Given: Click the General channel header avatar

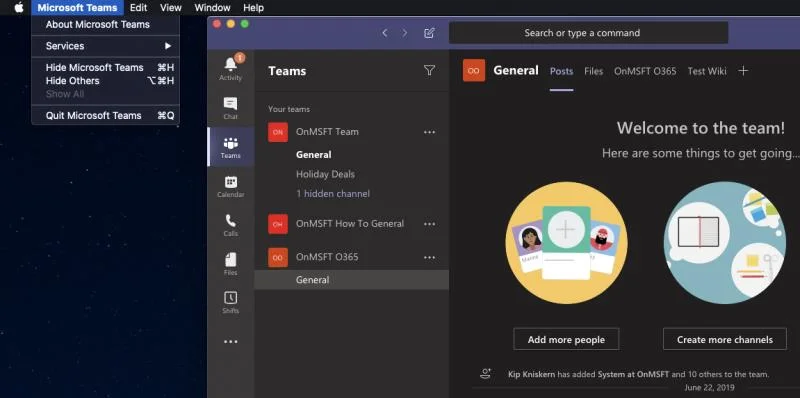Looking at the screenshot, I should pyautogui.click(x=474, y=70).
